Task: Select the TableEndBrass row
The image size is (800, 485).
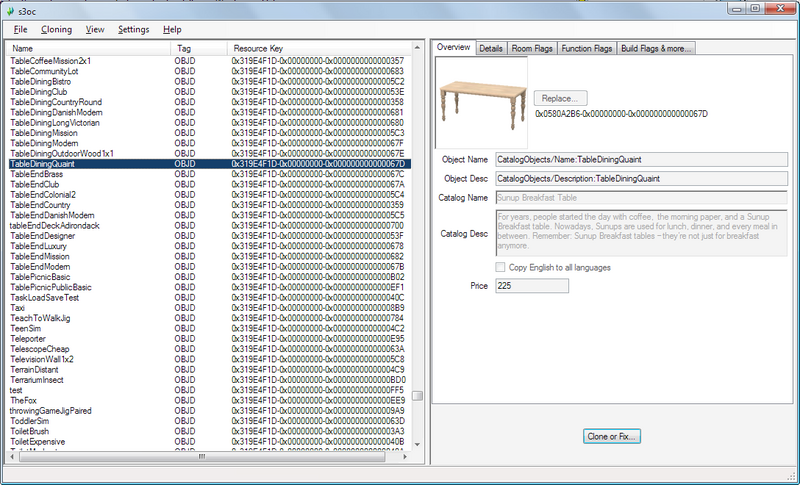Action: [210, 174]
